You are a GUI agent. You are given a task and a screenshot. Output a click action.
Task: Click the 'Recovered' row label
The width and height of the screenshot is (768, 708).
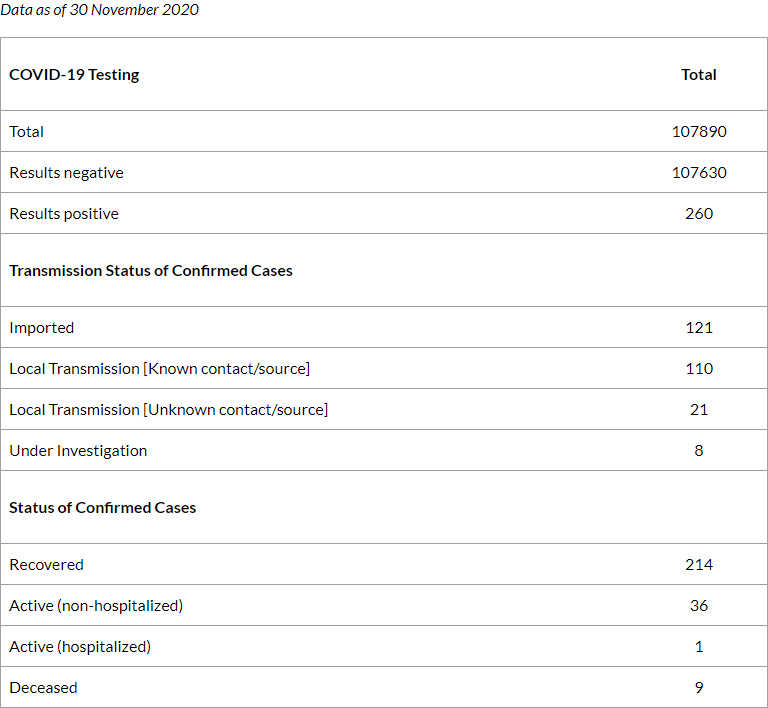click(x=46, y=565)
